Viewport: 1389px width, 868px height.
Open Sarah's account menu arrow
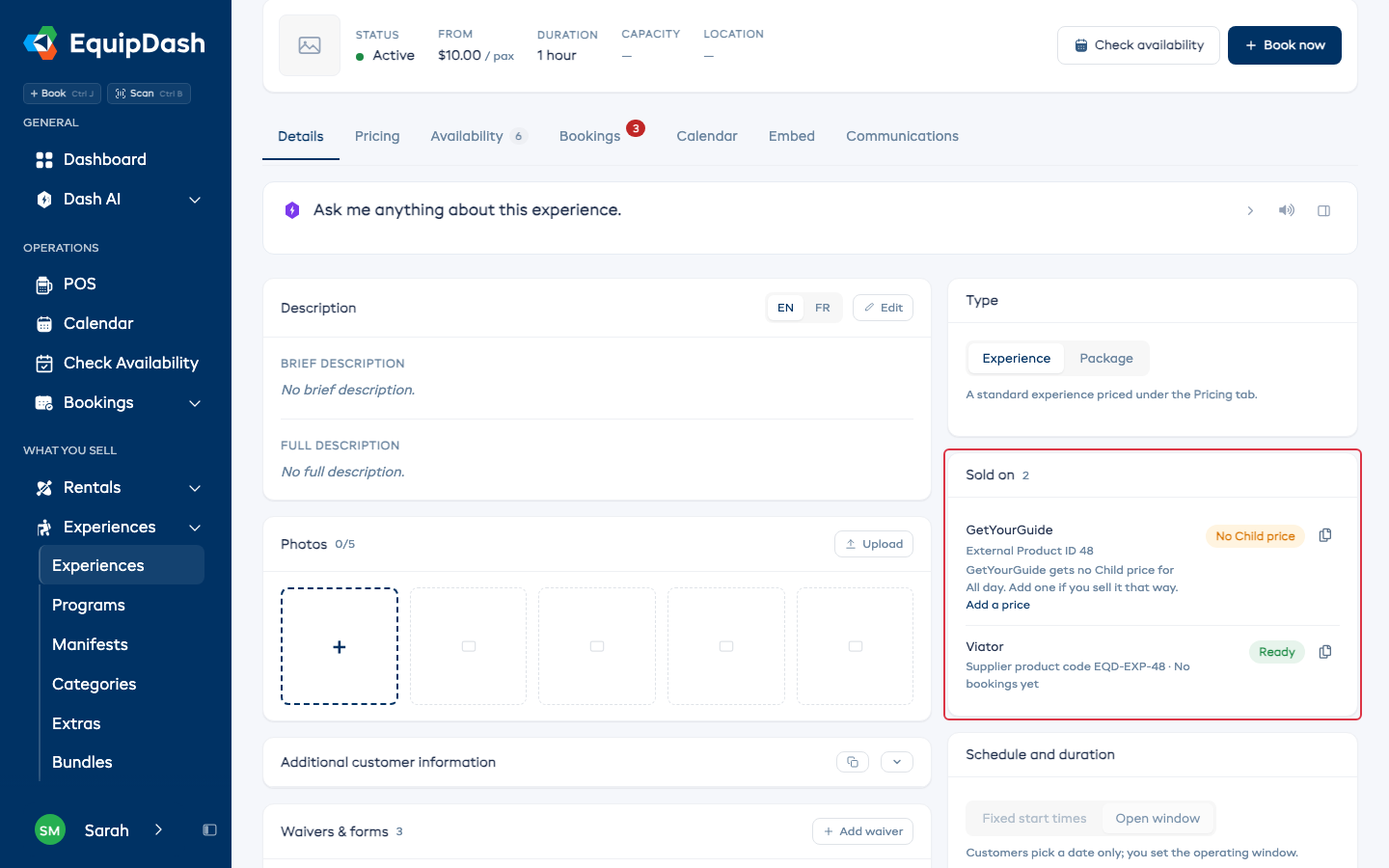pos(158,829)
